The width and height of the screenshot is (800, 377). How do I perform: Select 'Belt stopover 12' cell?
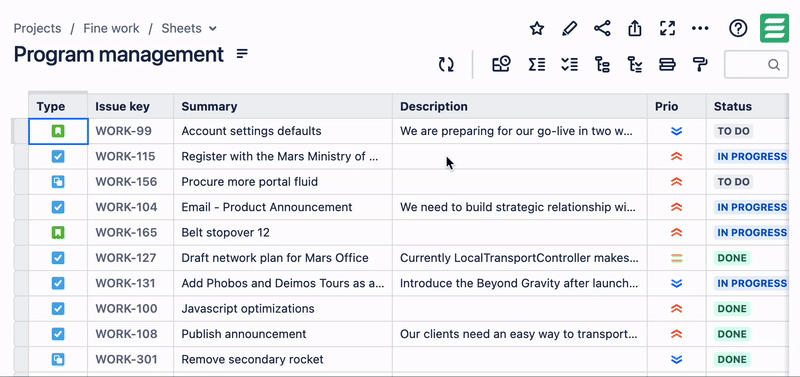point(283,233)
